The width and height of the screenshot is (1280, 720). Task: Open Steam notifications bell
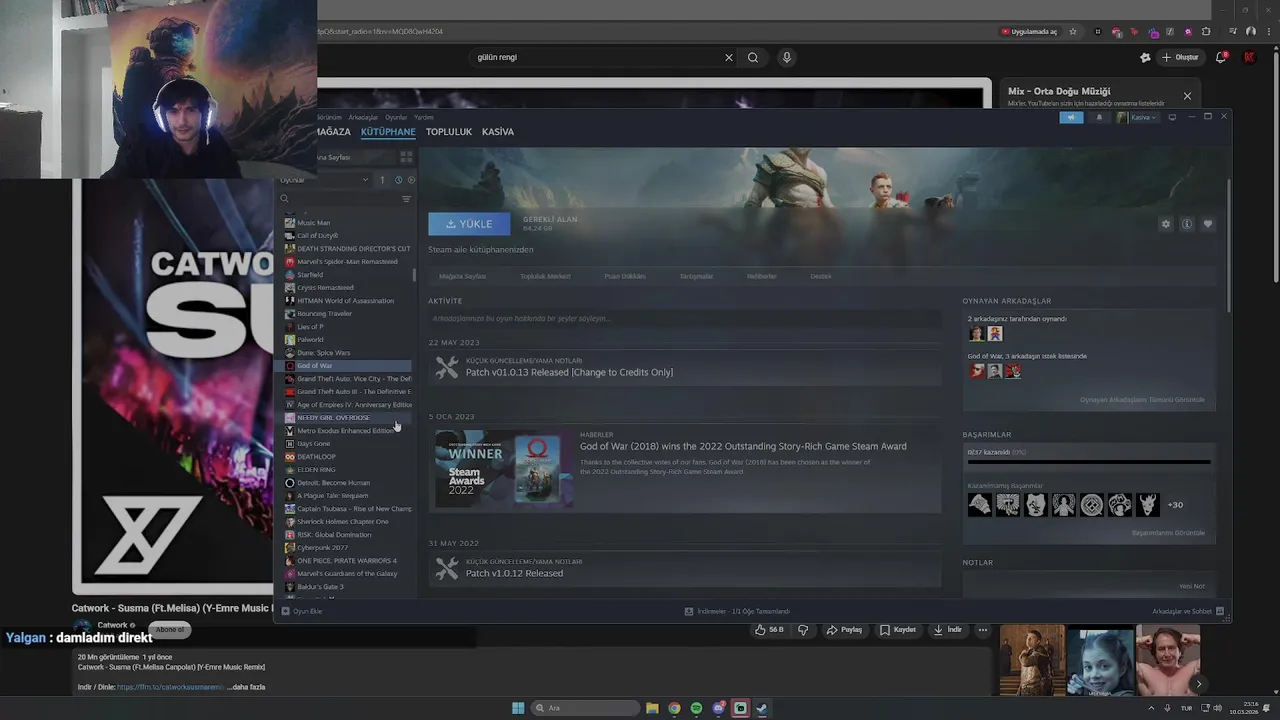1099,117
